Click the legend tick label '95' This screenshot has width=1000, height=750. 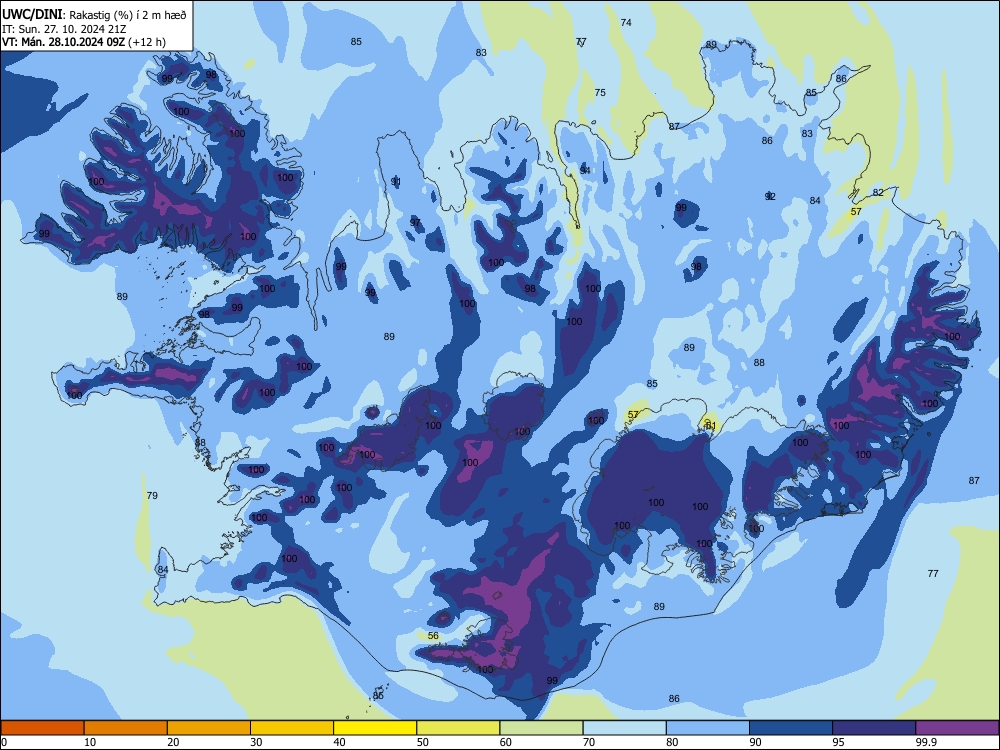pyautogui.click(x=839, y=742)
